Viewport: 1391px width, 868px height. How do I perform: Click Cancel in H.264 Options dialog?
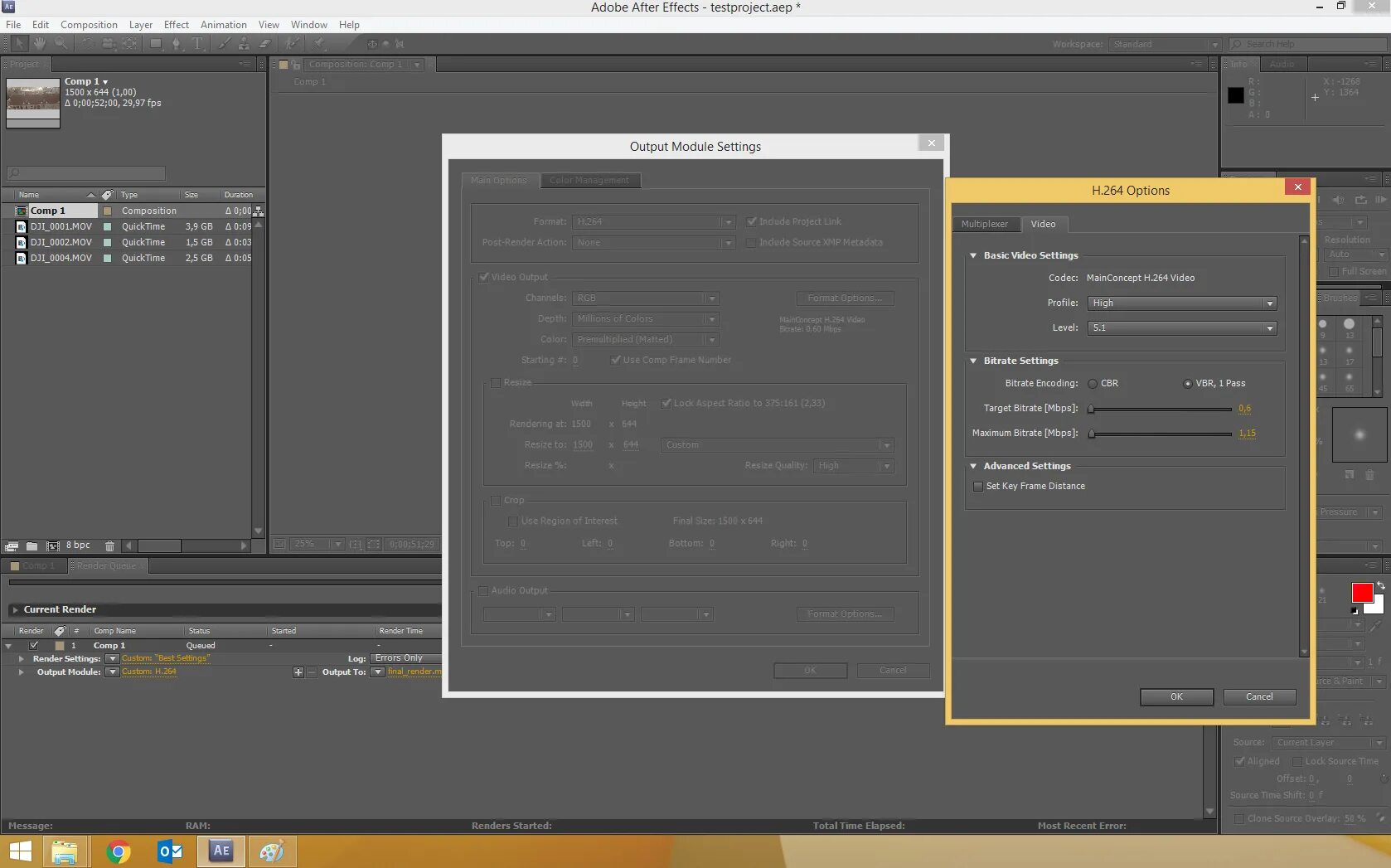[1259, 697]
